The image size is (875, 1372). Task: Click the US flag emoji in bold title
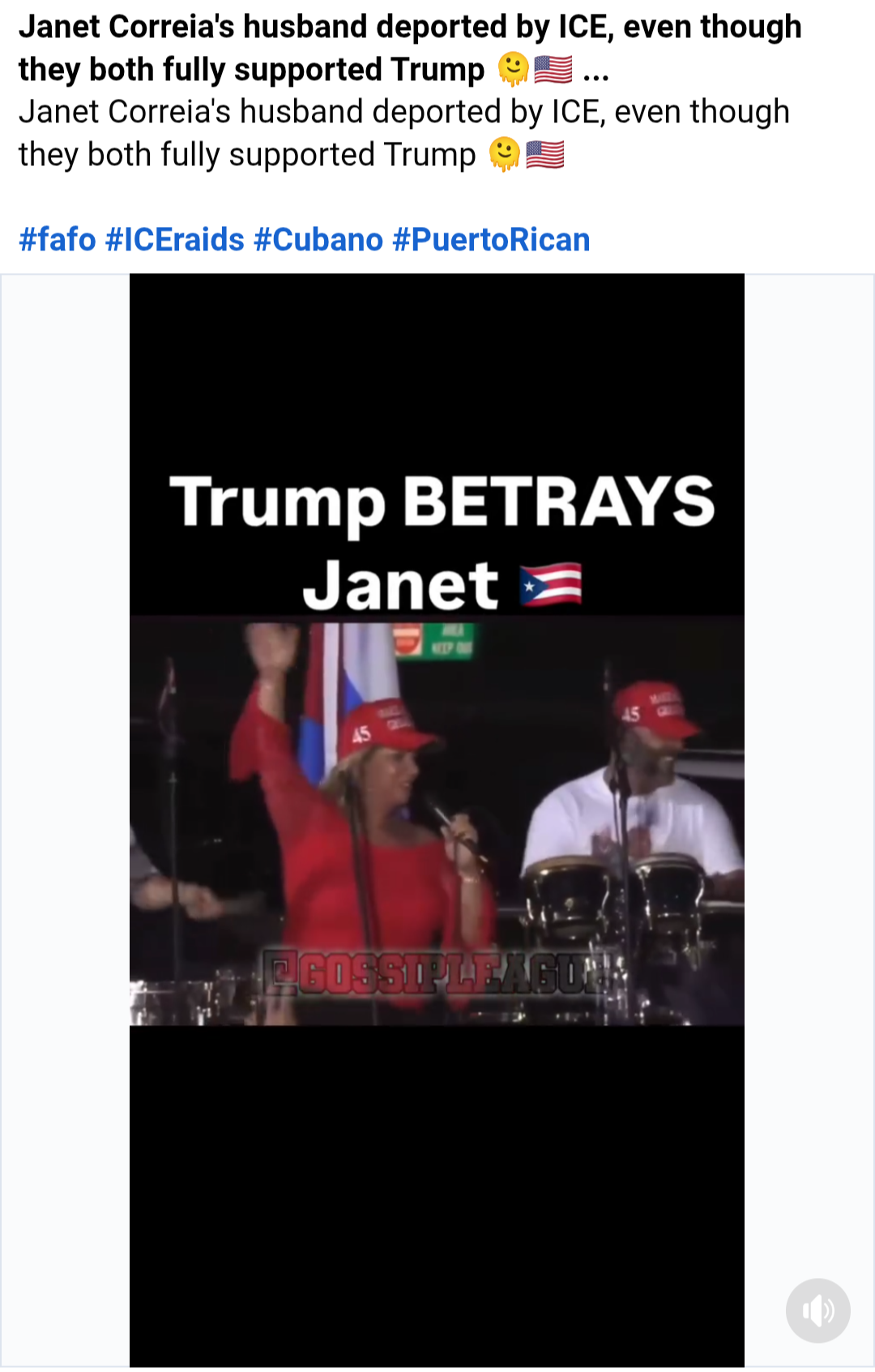[x=553, y=70]
